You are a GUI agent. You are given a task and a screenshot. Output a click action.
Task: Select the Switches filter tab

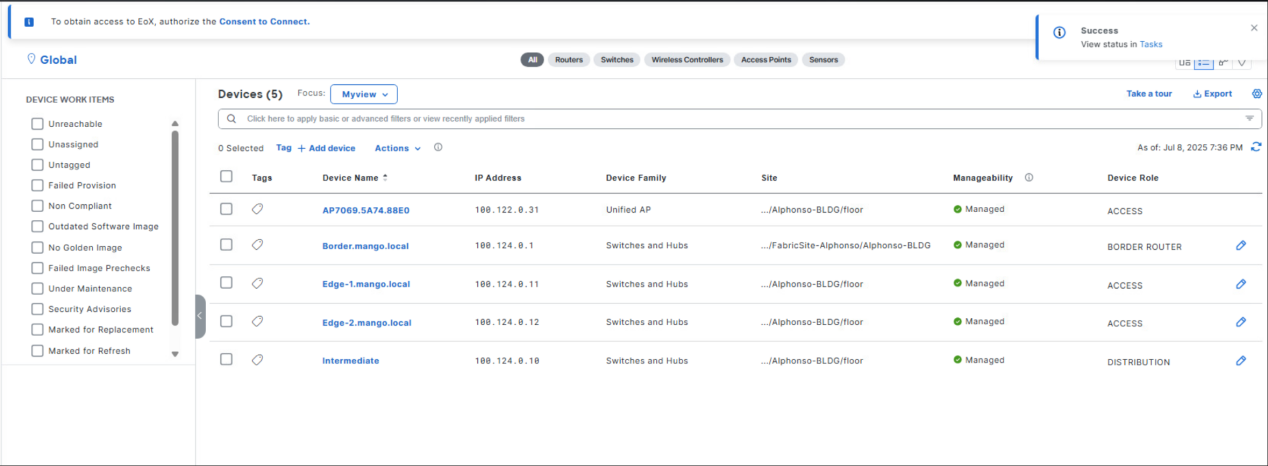point(617,60)
